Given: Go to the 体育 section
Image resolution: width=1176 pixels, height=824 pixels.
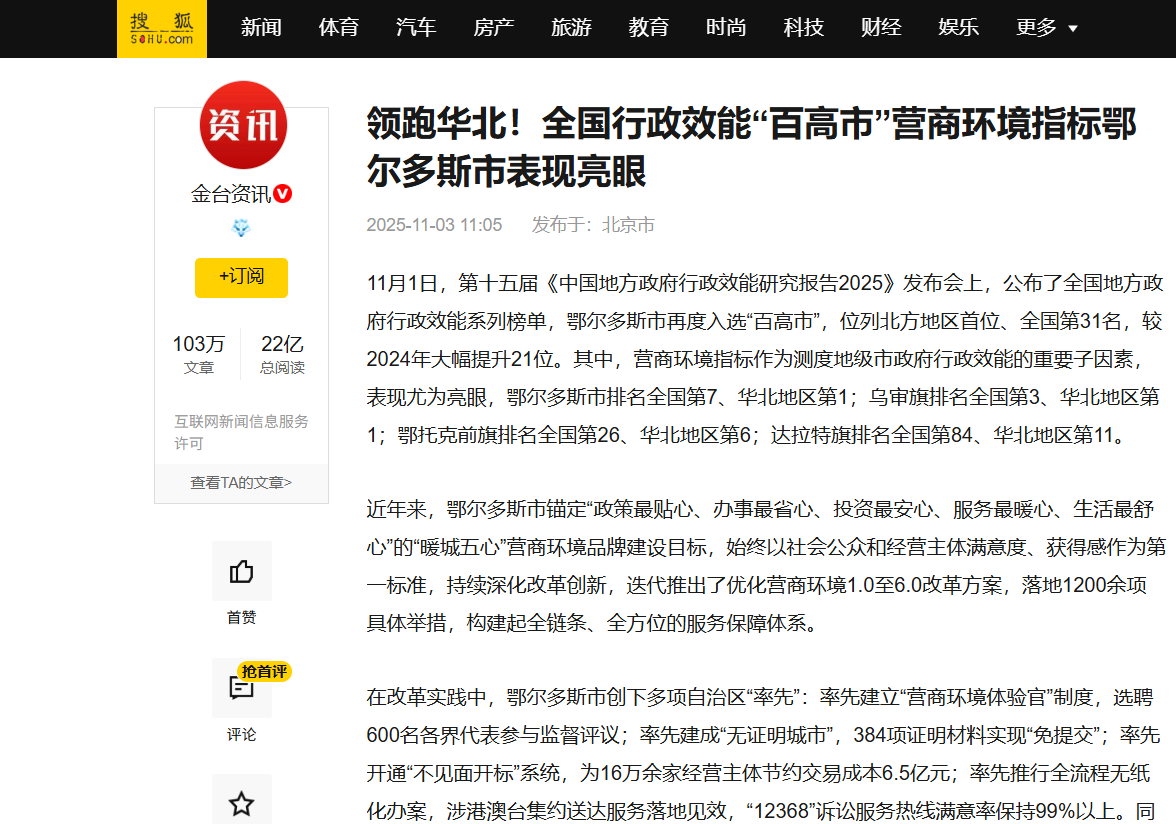Looking at the screenshot, I should point(339,28).
